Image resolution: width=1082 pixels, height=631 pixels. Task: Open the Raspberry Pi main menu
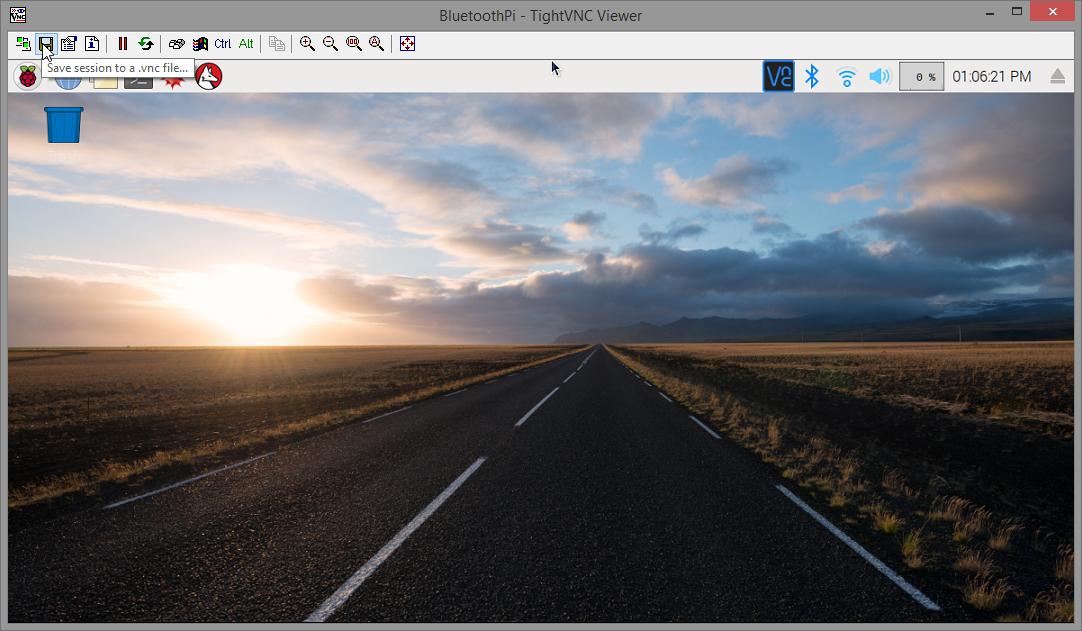(28, 76)
